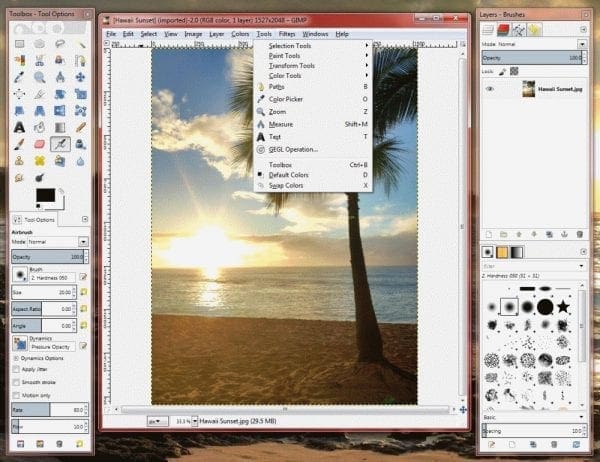Edit the brush 2. Hardness 050 button
This screenshot has height=462, width=600.
click(x=83, y=277)
